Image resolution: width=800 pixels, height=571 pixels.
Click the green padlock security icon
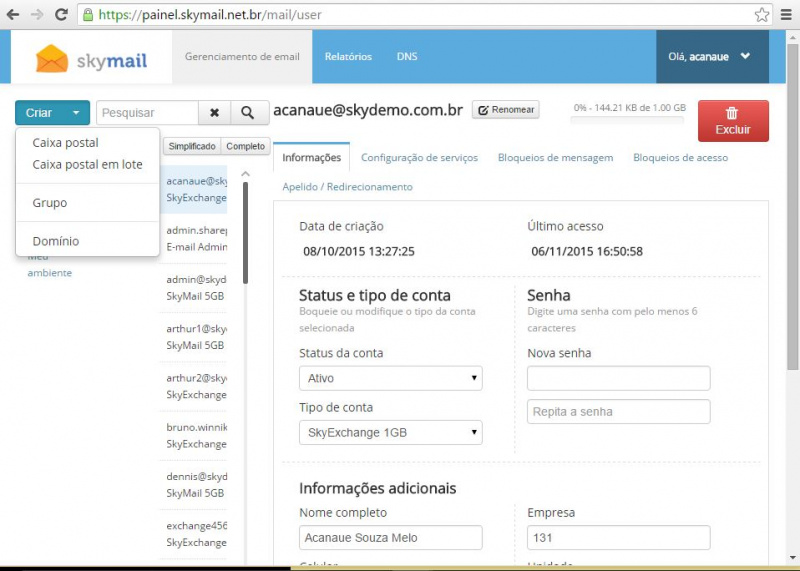(x=88, y=14)
